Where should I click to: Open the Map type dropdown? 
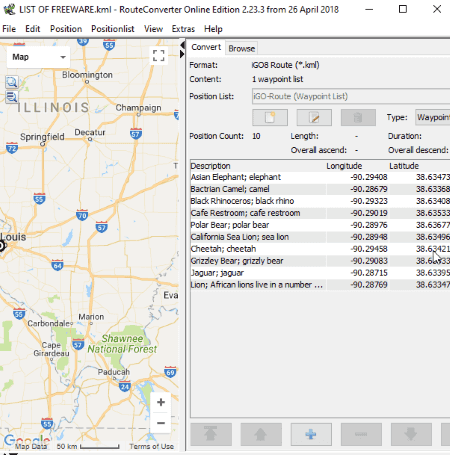point(38,57)
